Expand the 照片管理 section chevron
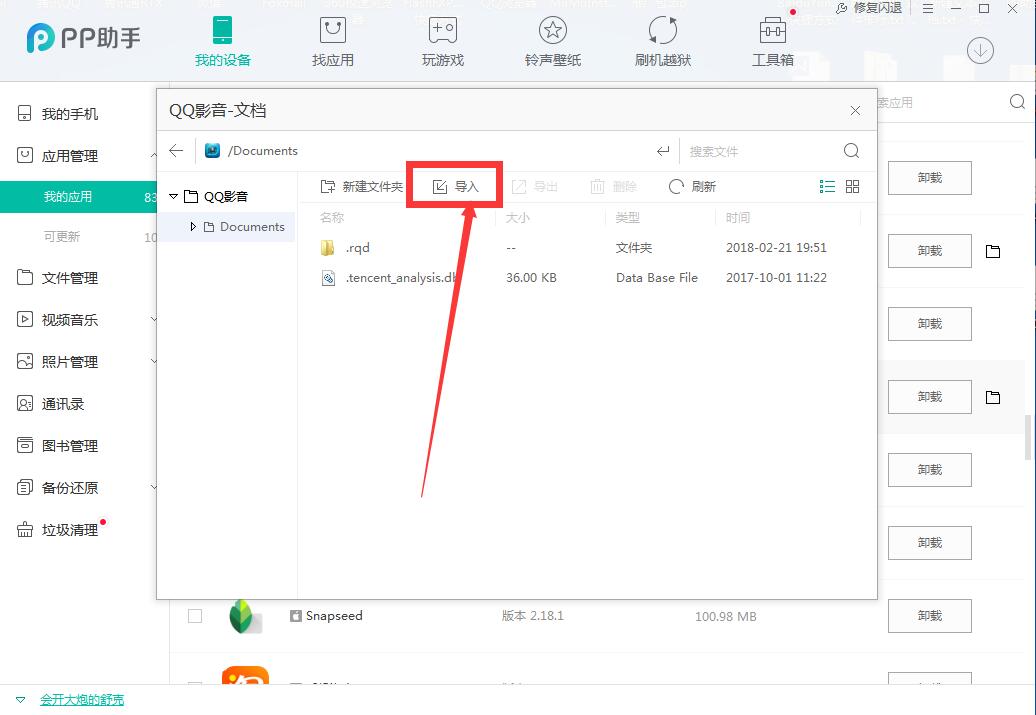This screenshot has width=1036, height=715. pos(153,361)
